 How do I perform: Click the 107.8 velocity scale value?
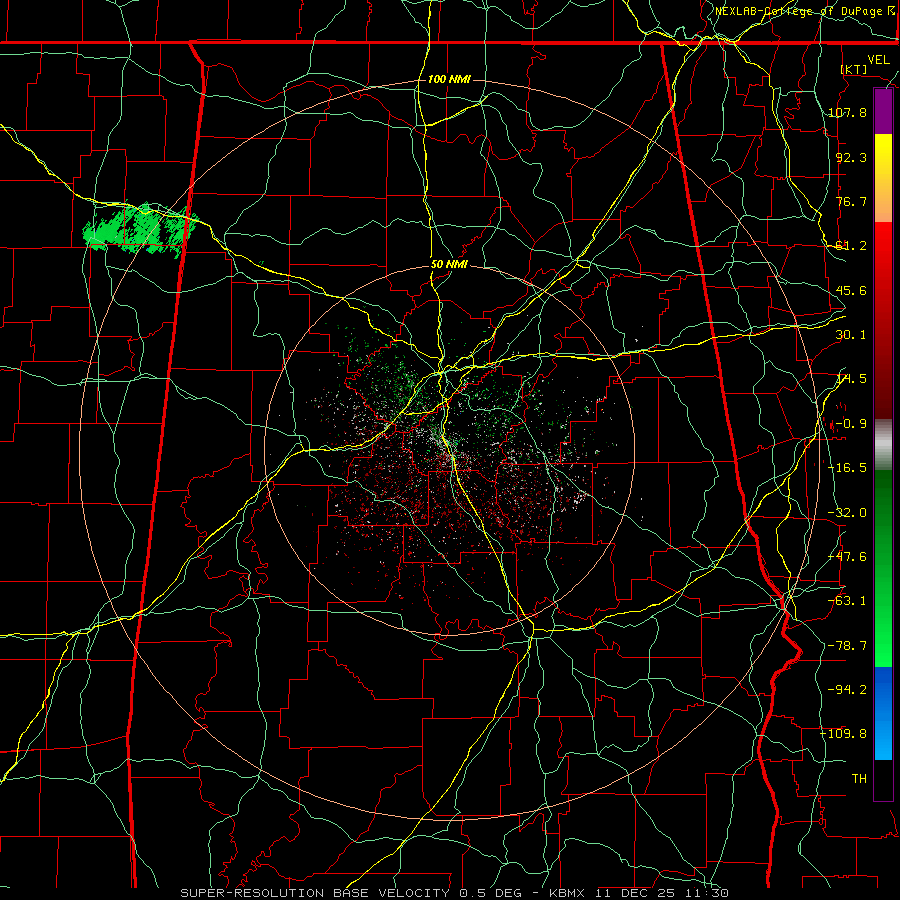pyautogui.click(x=847, y=112)
